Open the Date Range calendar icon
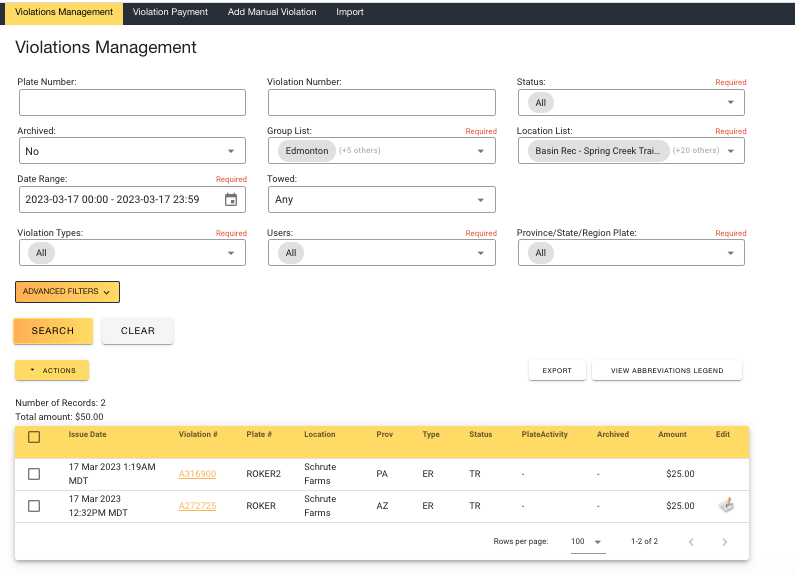 click(231, 199)
